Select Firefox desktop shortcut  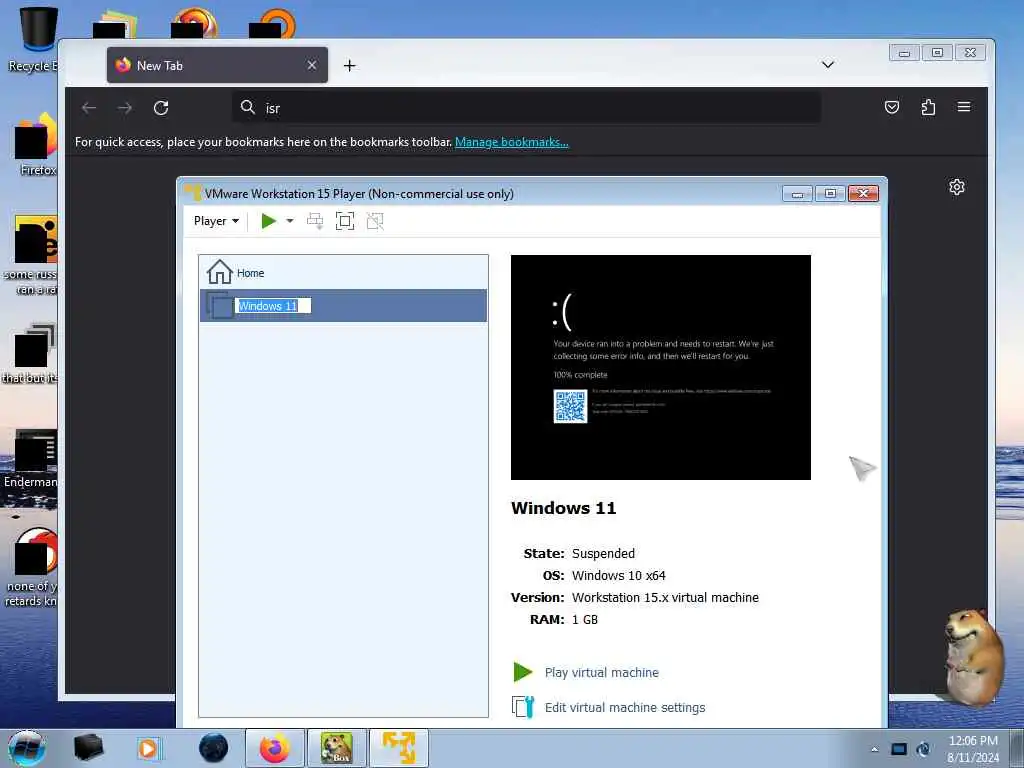[34, 145]
